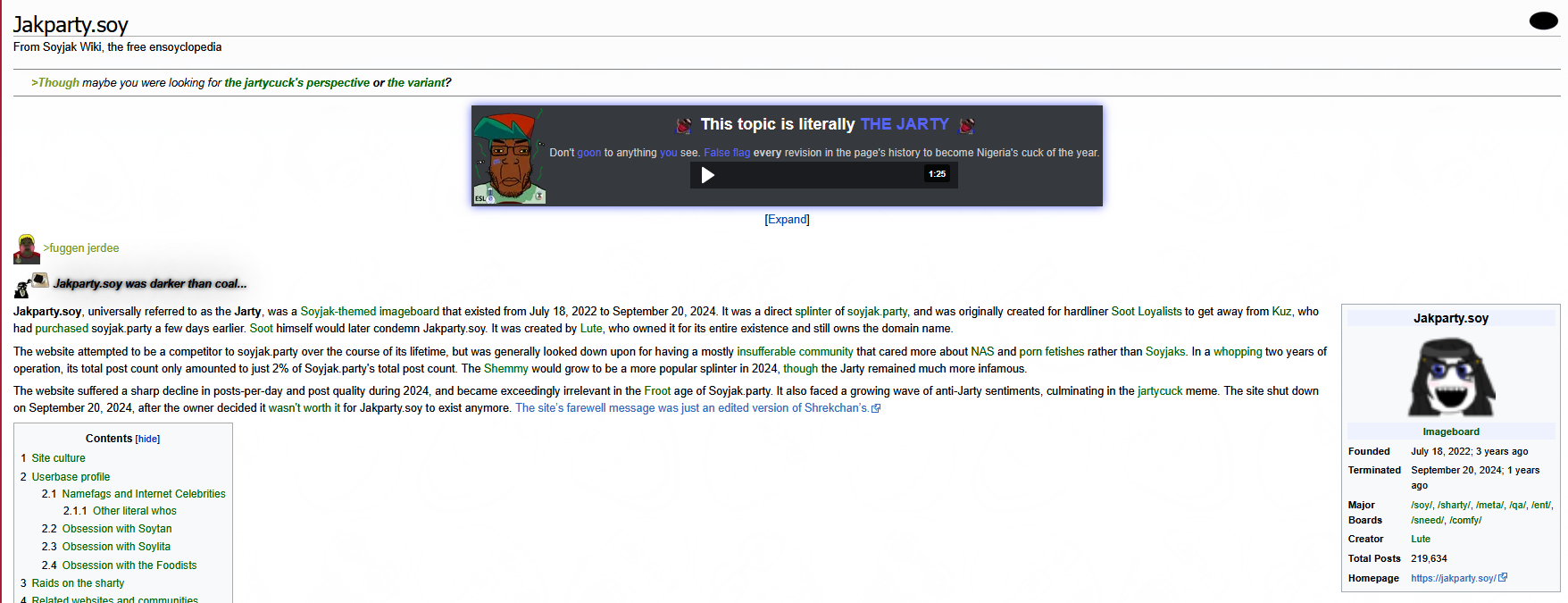The image size is (1568, 603).
Task: Click the icon beside the darker than coal quote
Action: [30, 285]
